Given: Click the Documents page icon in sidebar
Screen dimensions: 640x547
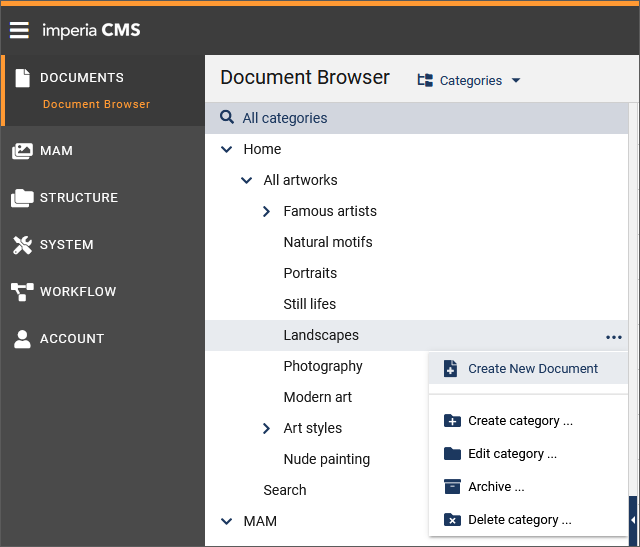Looking at the screenshot, I should pos(22,78).
